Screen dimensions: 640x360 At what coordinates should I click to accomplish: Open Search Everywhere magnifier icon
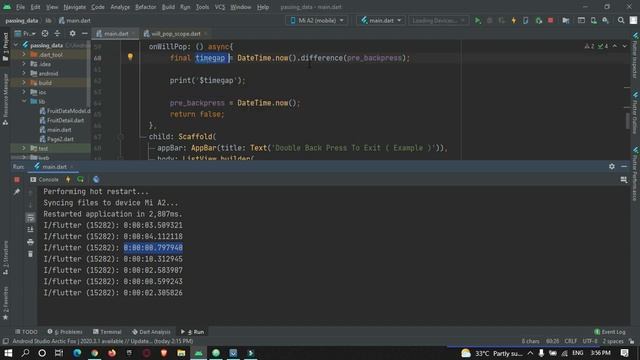coord(621,20)
